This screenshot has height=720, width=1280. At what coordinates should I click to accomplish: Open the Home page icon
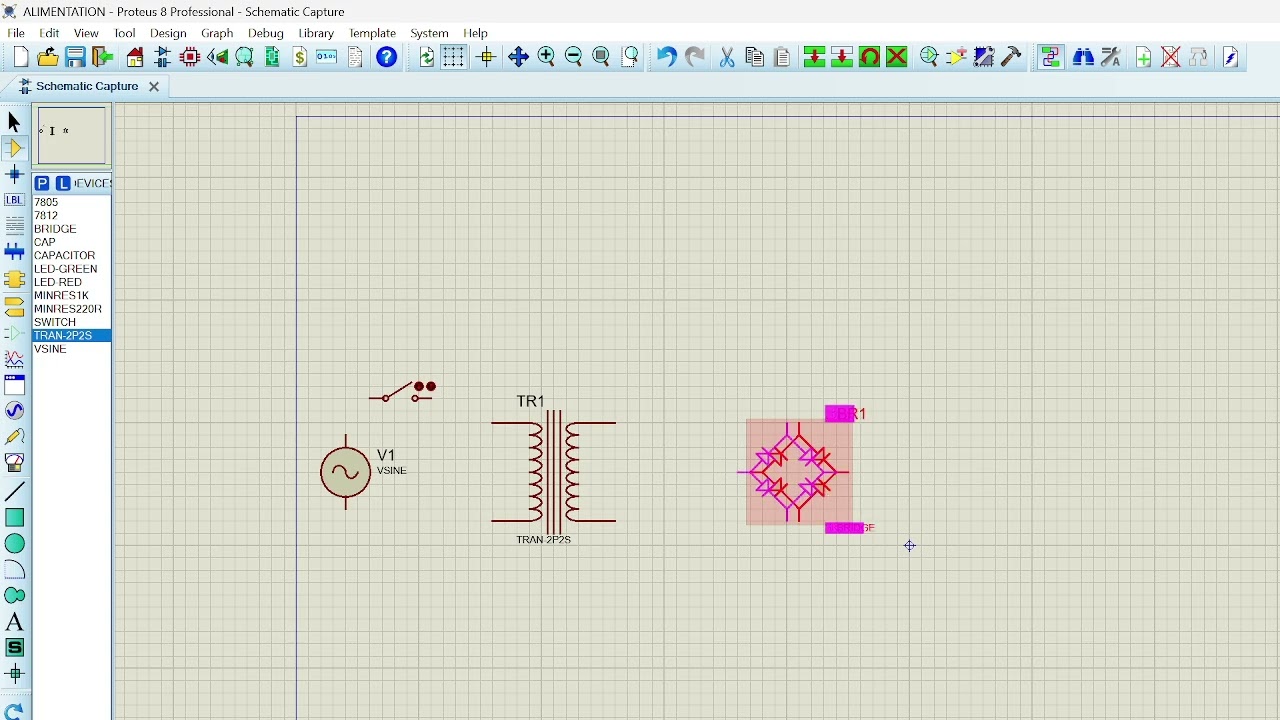(x=135, y=57)
